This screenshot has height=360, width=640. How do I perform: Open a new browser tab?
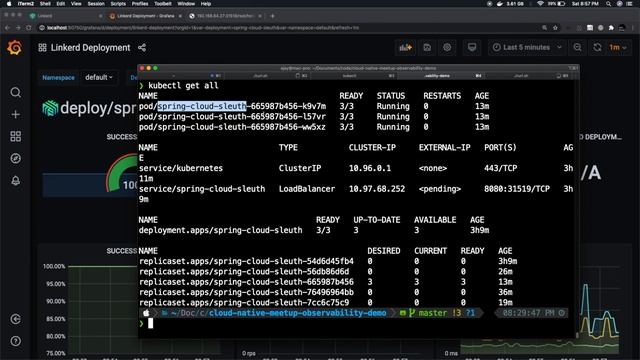[x=273, y=16]
